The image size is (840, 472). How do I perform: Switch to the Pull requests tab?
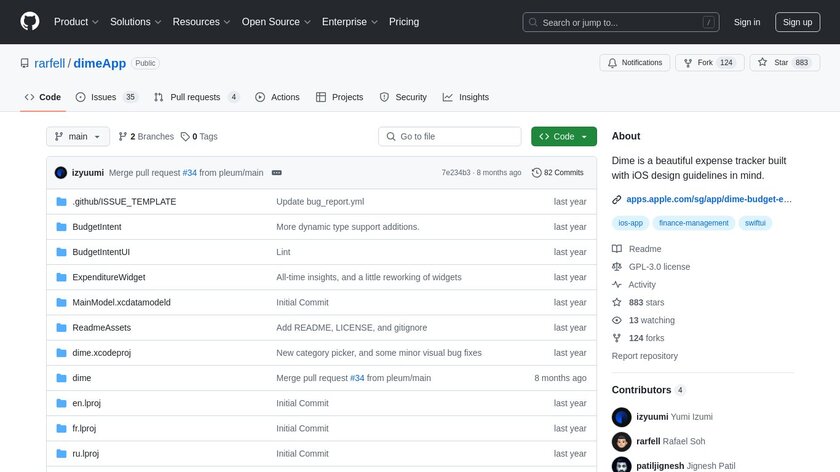[196, 97]
